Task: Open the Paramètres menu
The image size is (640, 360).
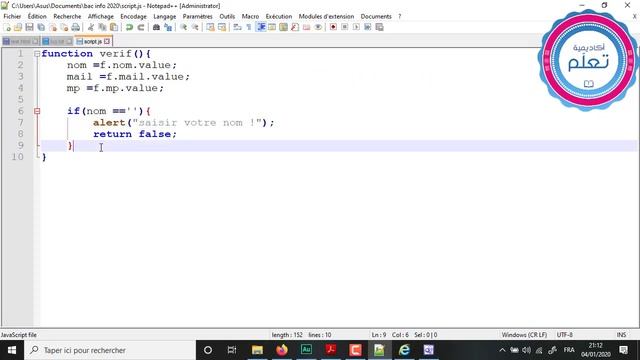Action: point(198,16)
